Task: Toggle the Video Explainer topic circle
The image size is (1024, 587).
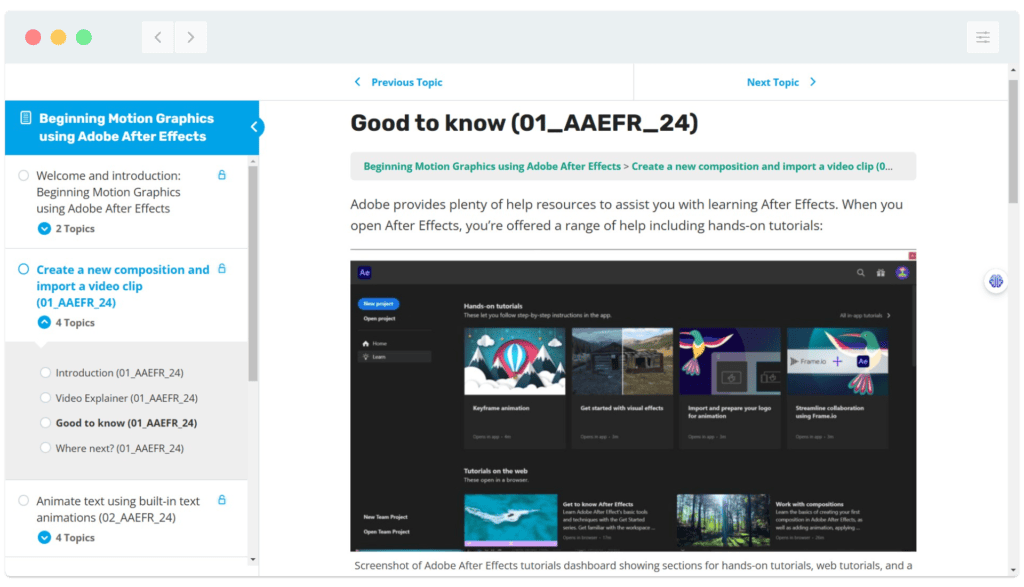Action: pyautogui.click(x=45, y=397)
